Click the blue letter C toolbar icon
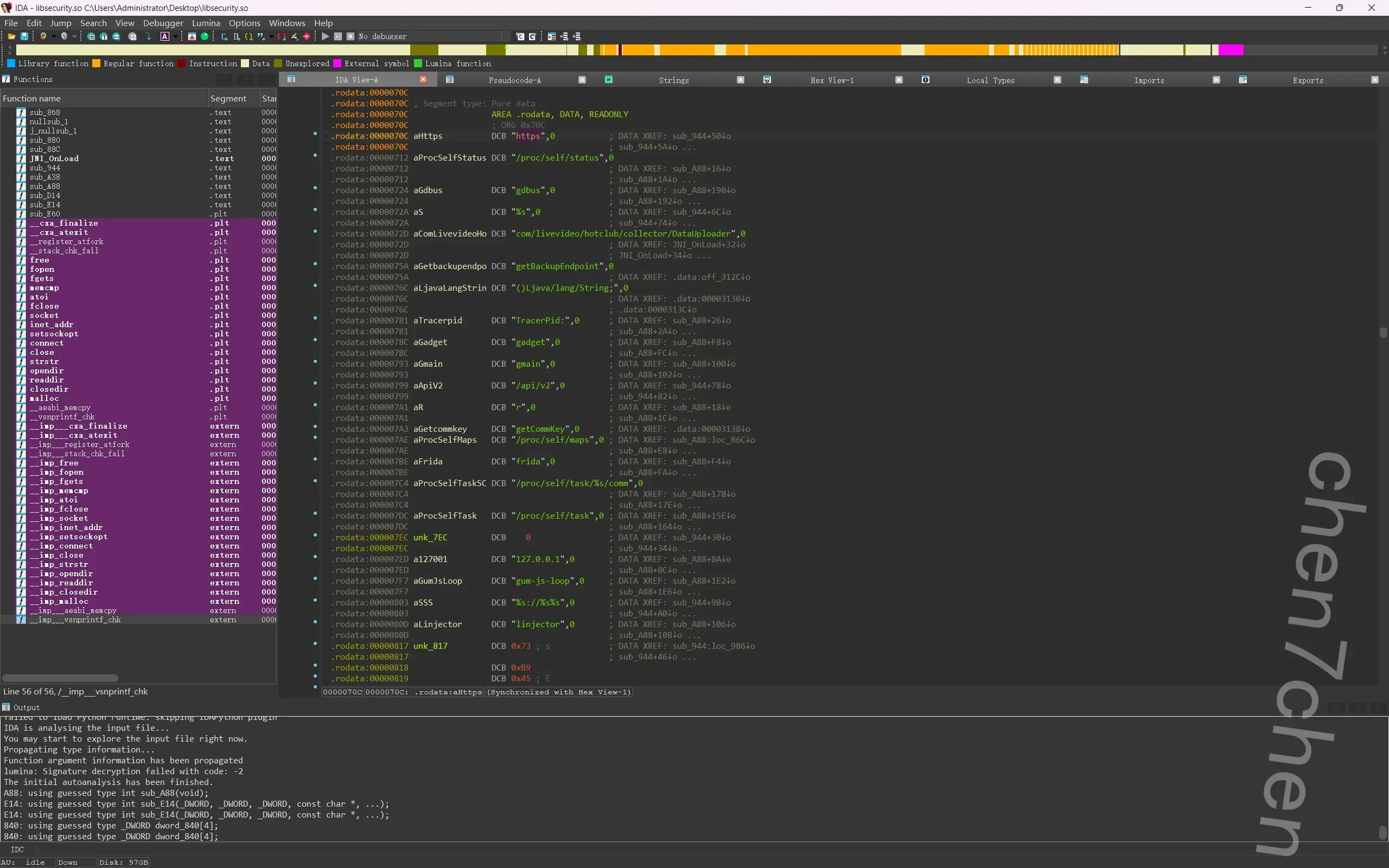This screenshot has height=868, width=1389. pos(224,36)
